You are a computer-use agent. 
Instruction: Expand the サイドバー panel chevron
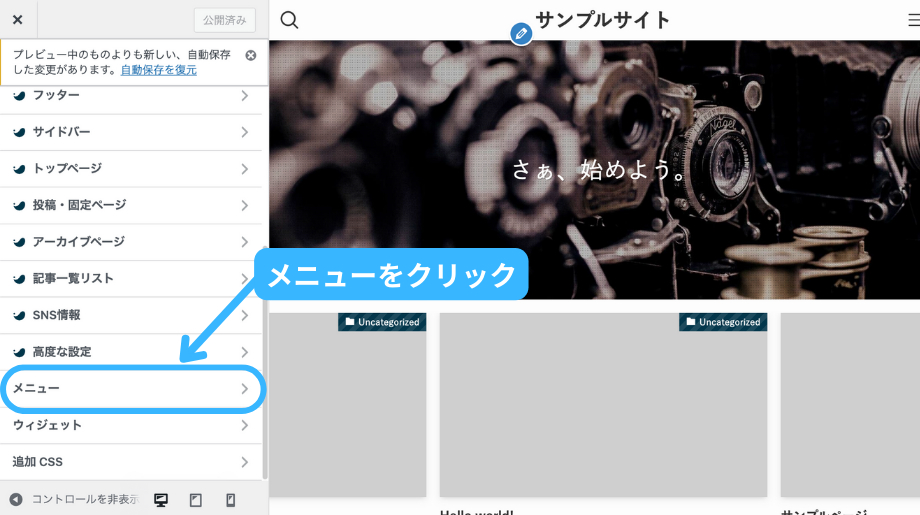click(x=244, y=132)
